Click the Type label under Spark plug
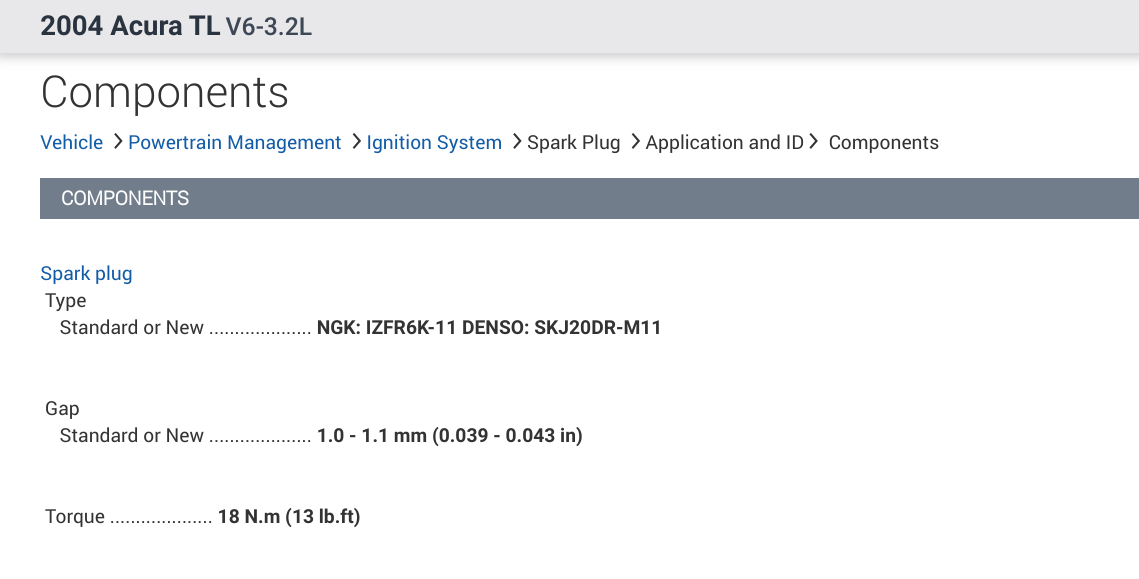 tap(66, 301)
